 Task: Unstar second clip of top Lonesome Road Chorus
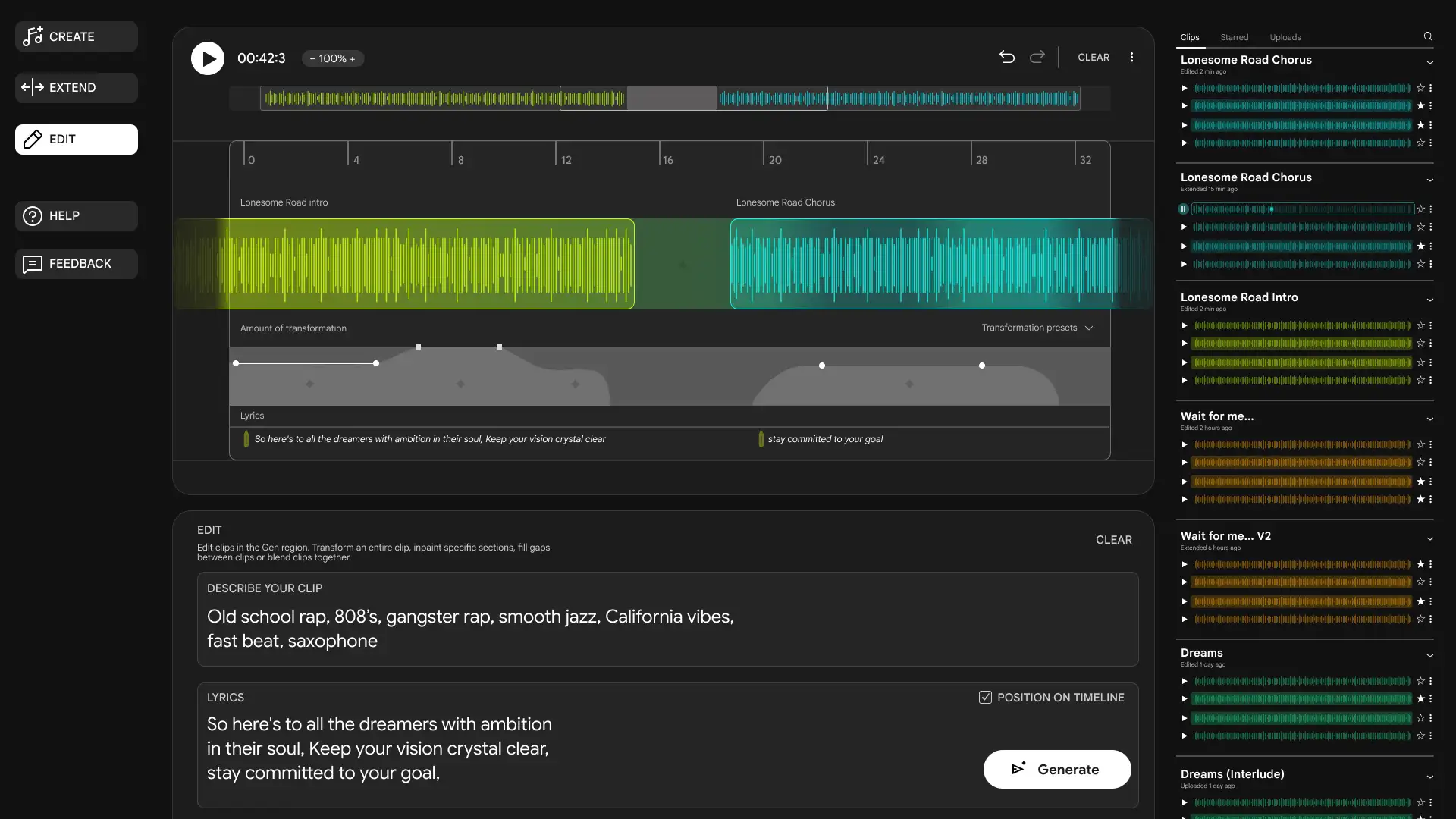pos(1420,106)
